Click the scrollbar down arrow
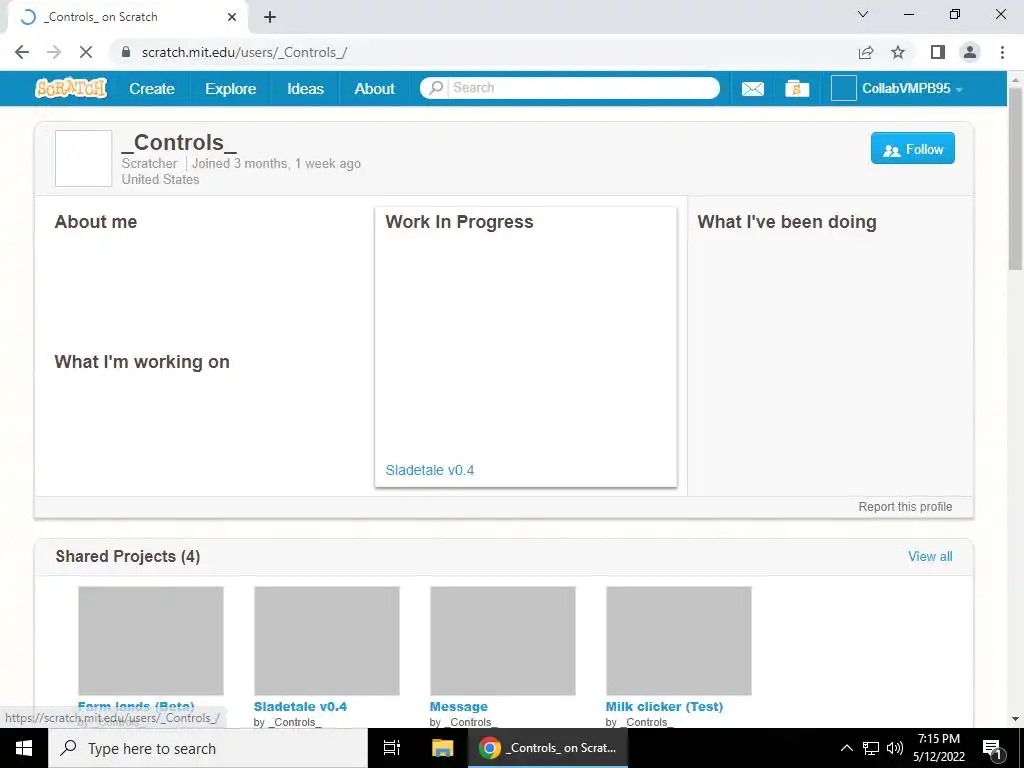This screenshot has height=768, width=1024. pos(1015,719)
